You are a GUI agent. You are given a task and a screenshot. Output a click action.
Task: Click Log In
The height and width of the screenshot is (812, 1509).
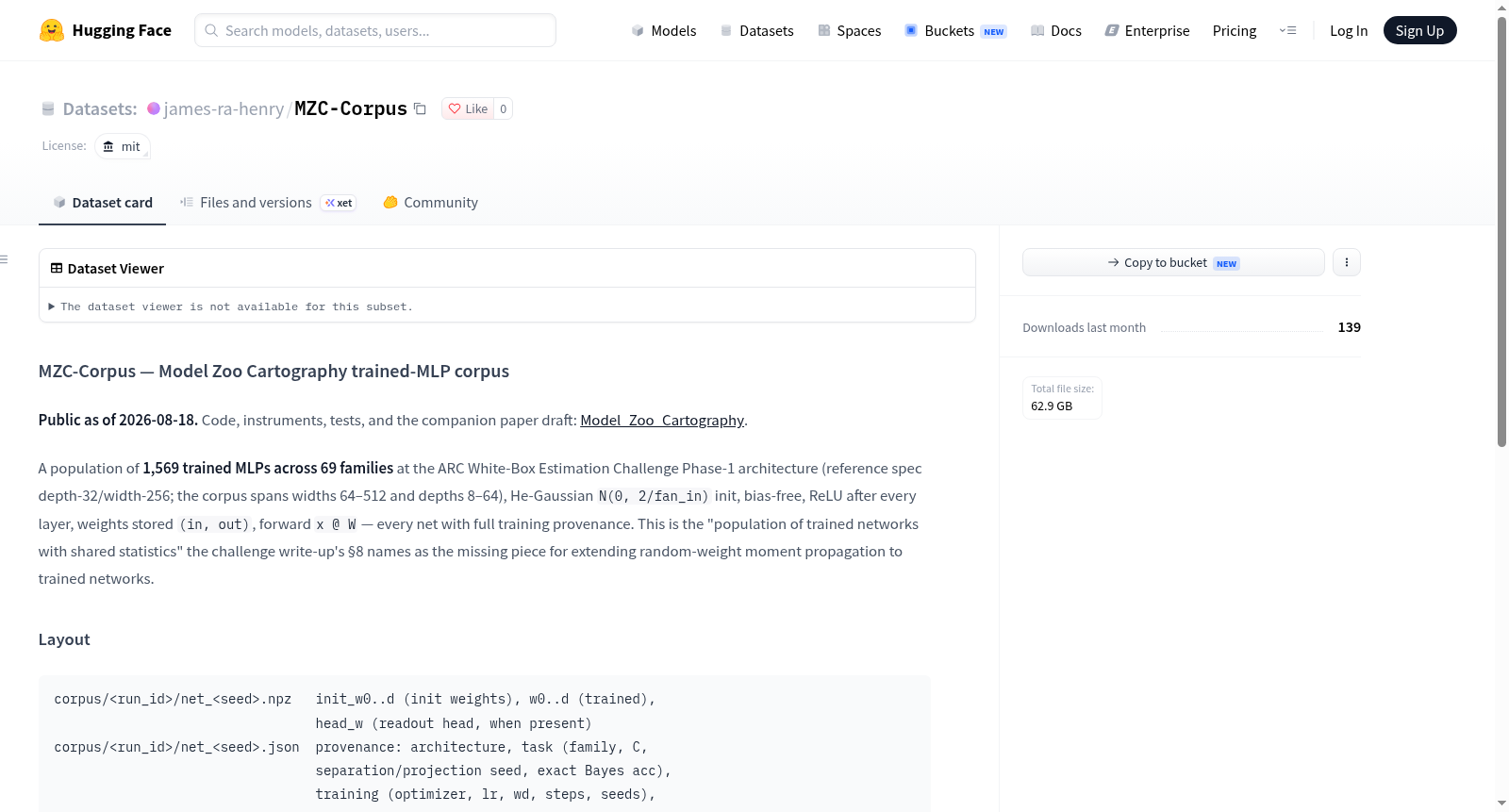[1349, 31]
